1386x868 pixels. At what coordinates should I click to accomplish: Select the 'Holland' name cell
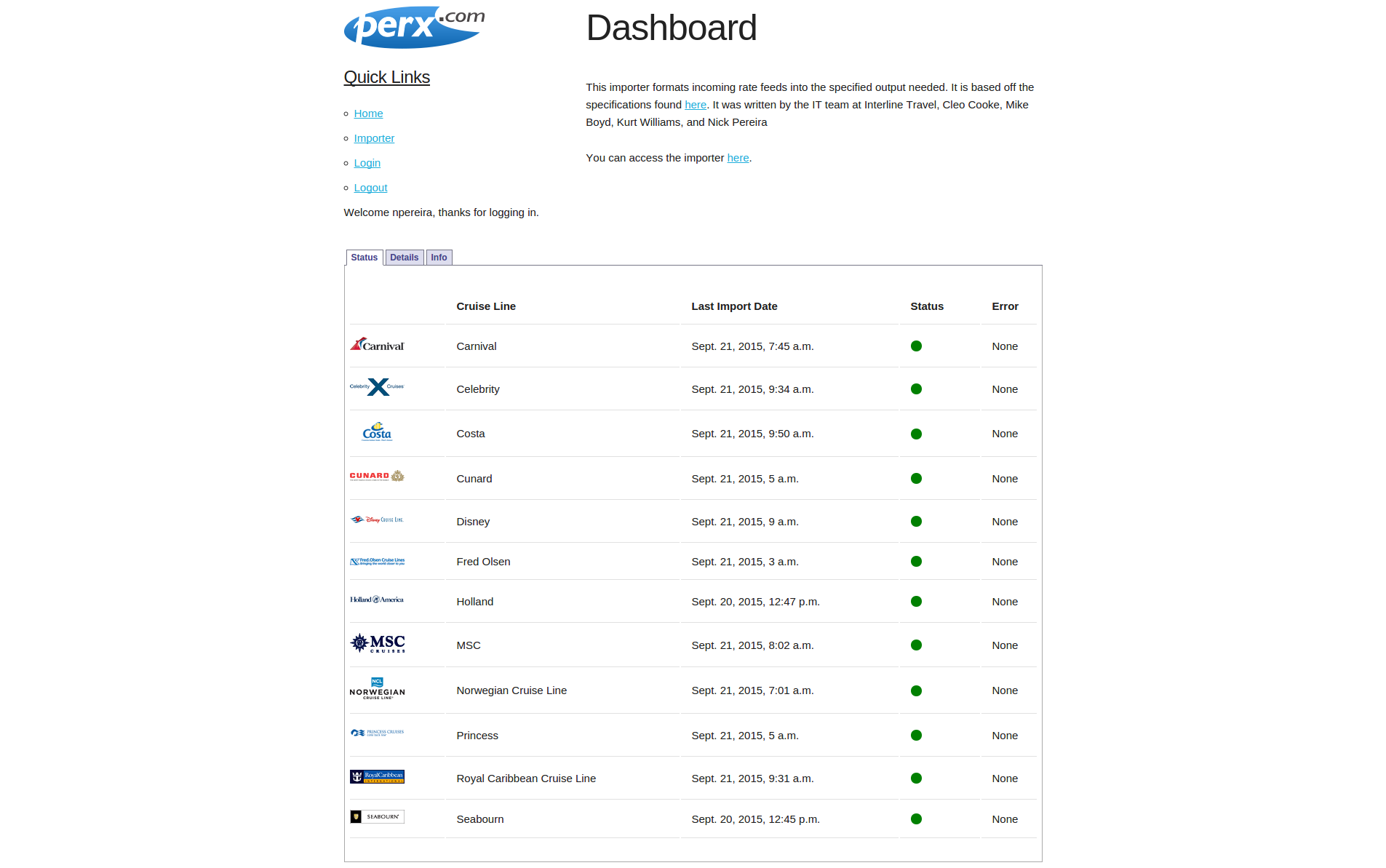coord(474,602)
